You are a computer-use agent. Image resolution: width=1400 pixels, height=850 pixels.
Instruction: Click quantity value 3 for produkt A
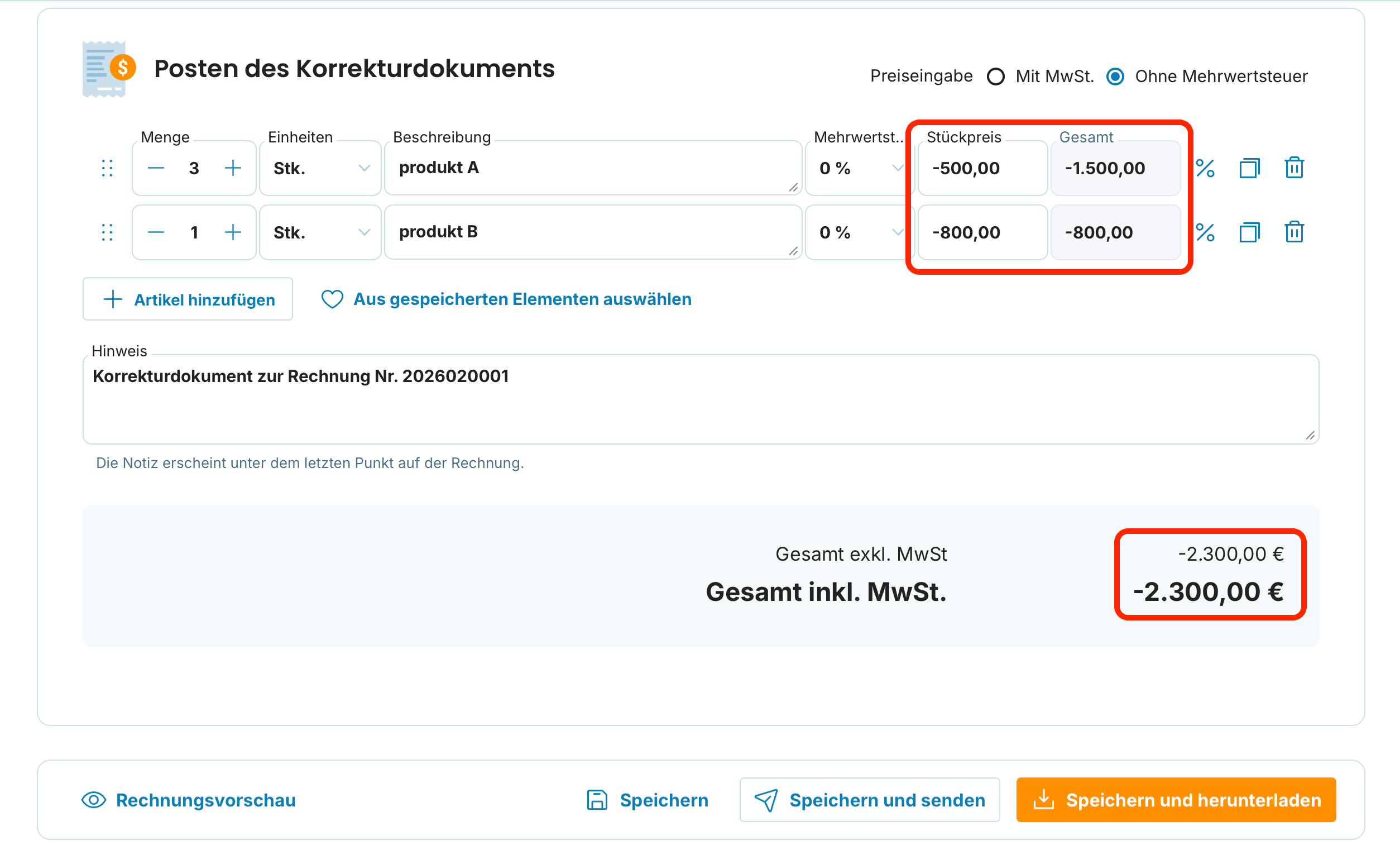pyautogui.click(x=194, y=168)
